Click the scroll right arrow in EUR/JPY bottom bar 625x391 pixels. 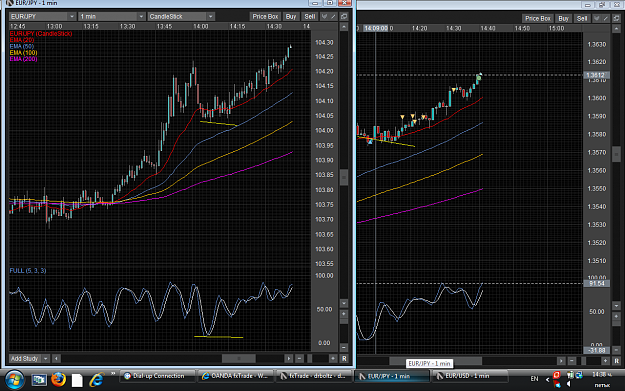(289, 359)
